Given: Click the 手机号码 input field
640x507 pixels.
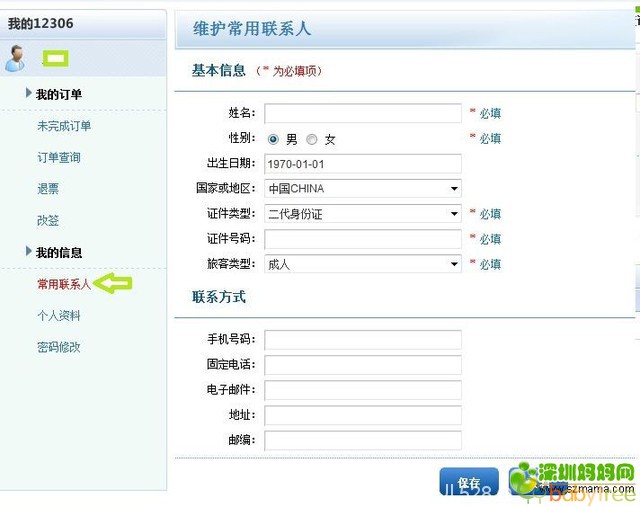Looking at the screenshot, I should click(362, 340).
